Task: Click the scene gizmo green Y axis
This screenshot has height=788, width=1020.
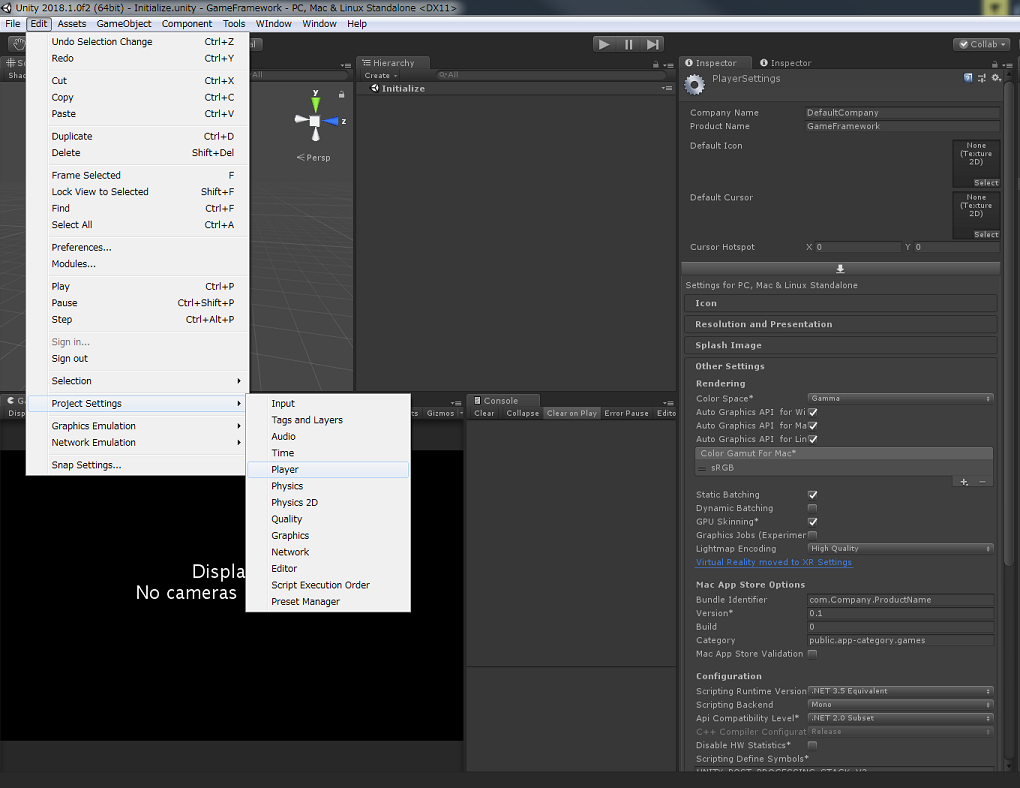Action: 315,103
